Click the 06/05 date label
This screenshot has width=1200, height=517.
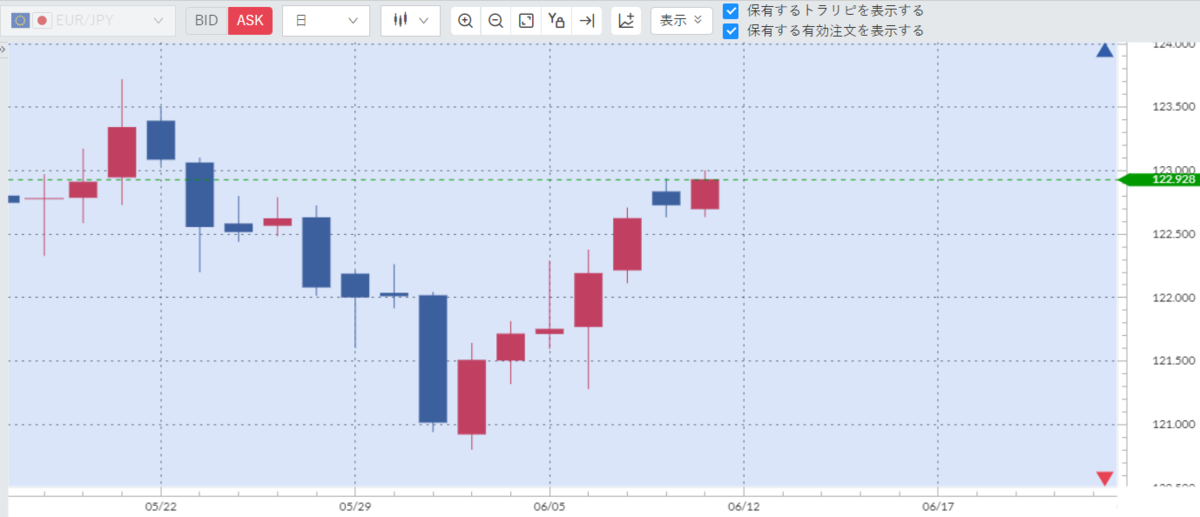550,507
